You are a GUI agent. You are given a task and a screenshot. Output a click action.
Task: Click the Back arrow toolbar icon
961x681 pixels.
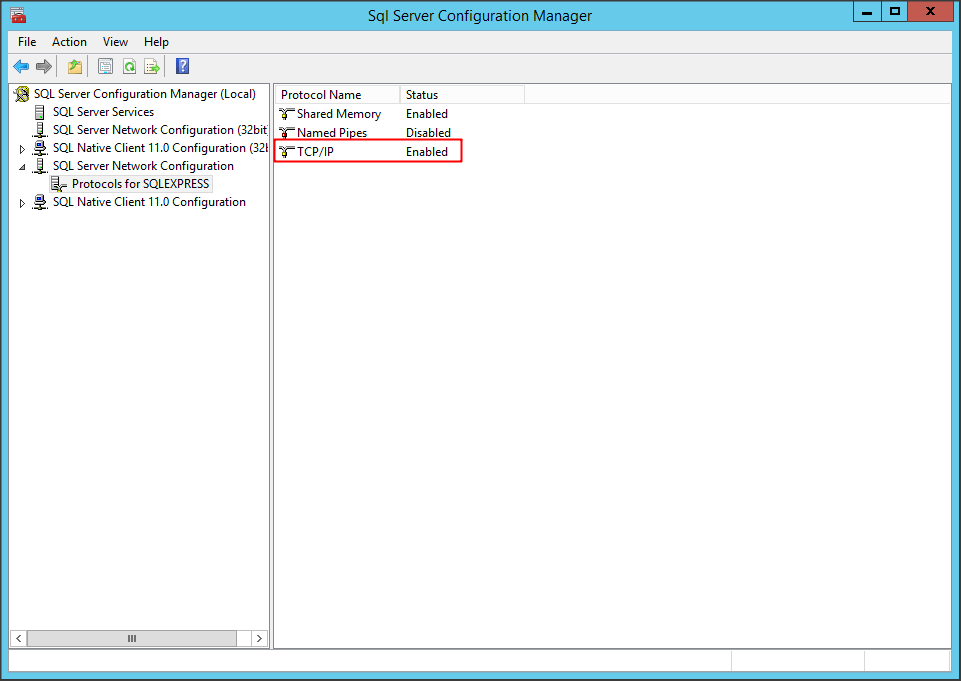21,67
